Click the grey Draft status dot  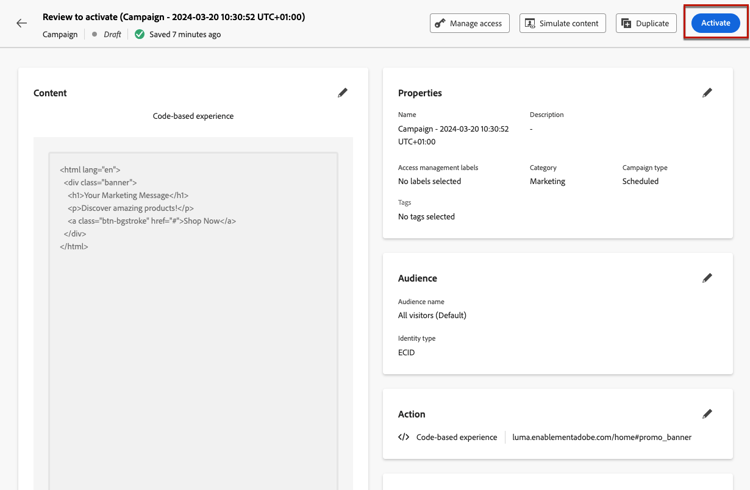[94, 34]
